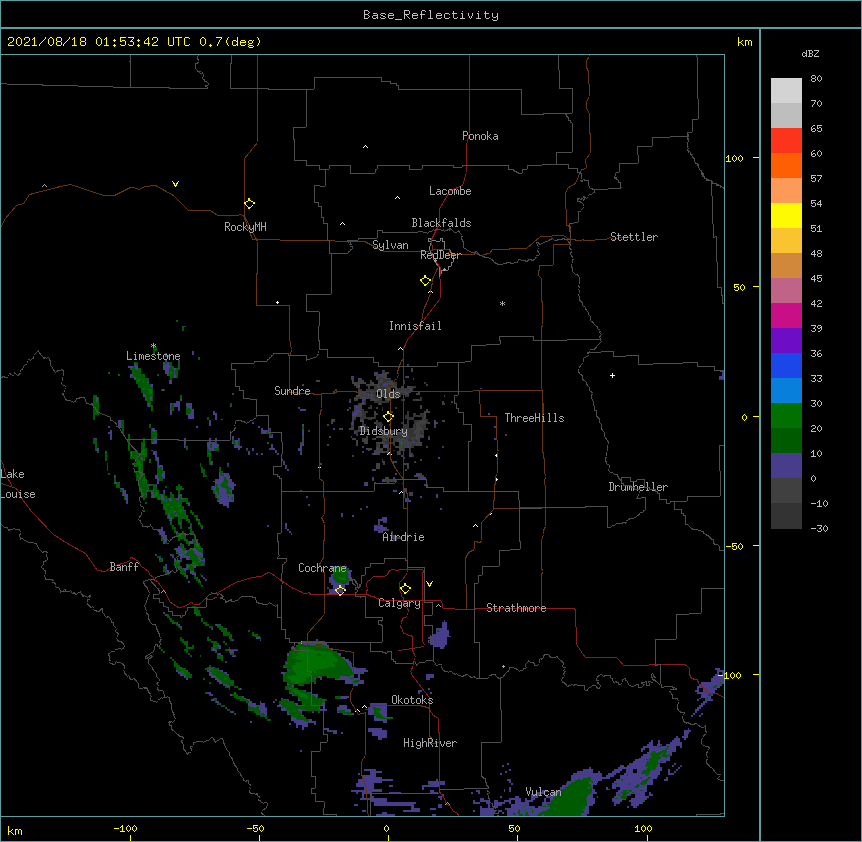Click the mauve 42-45 dBZ legend swatch

click(786, 290)
